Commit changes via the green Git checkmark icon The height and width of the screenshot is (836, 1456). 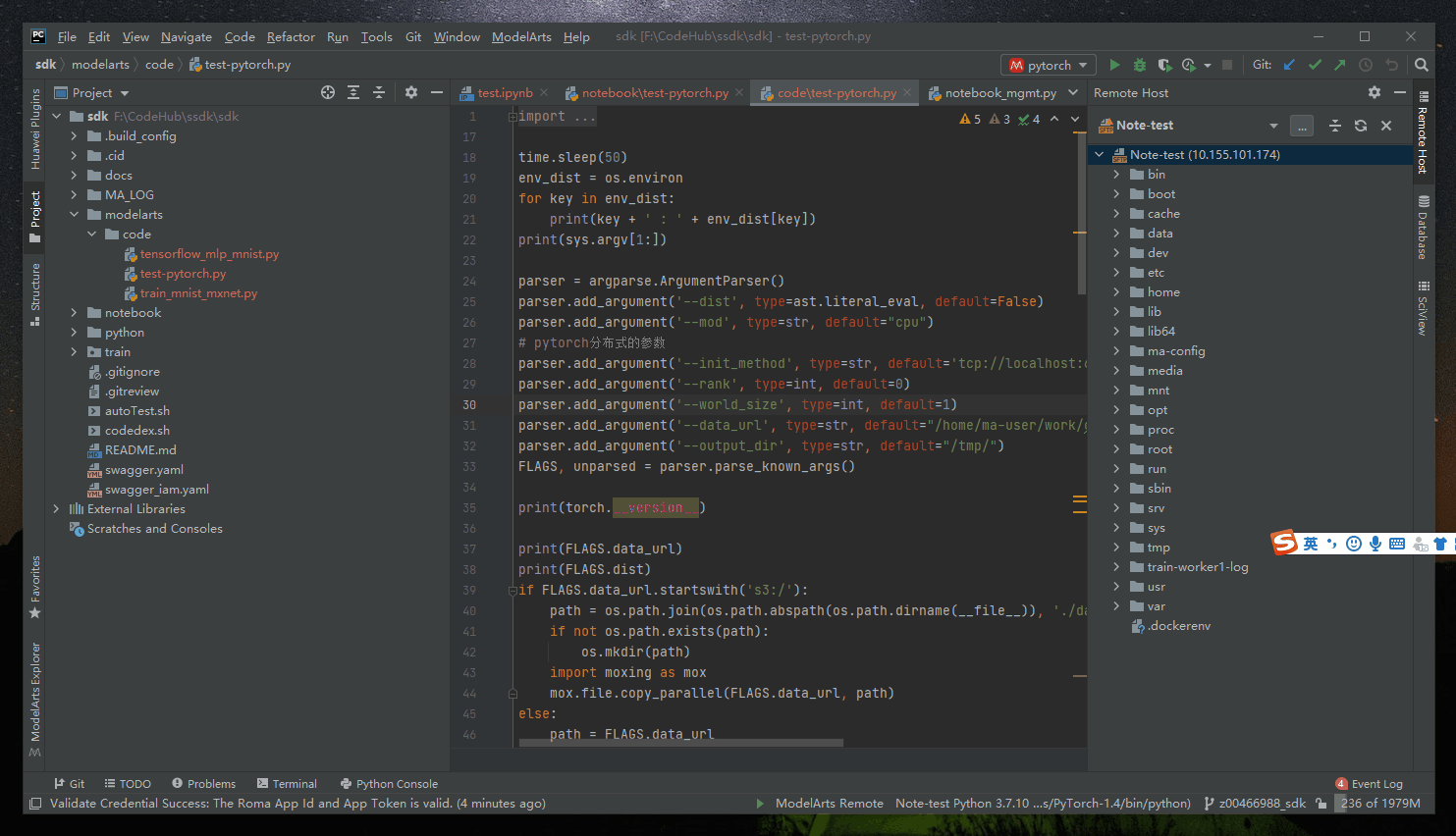pyautogui.click(x=1315, y=64)
